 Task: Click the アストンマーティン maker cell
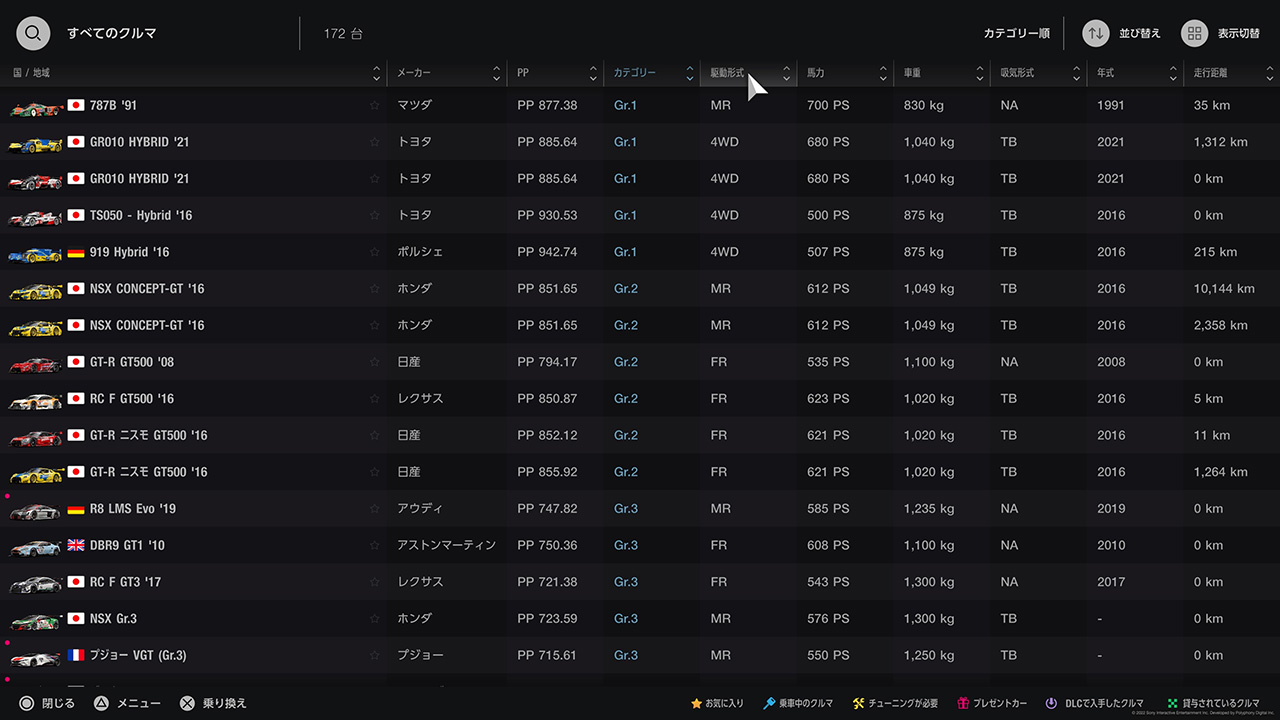[x=446, y=545]
